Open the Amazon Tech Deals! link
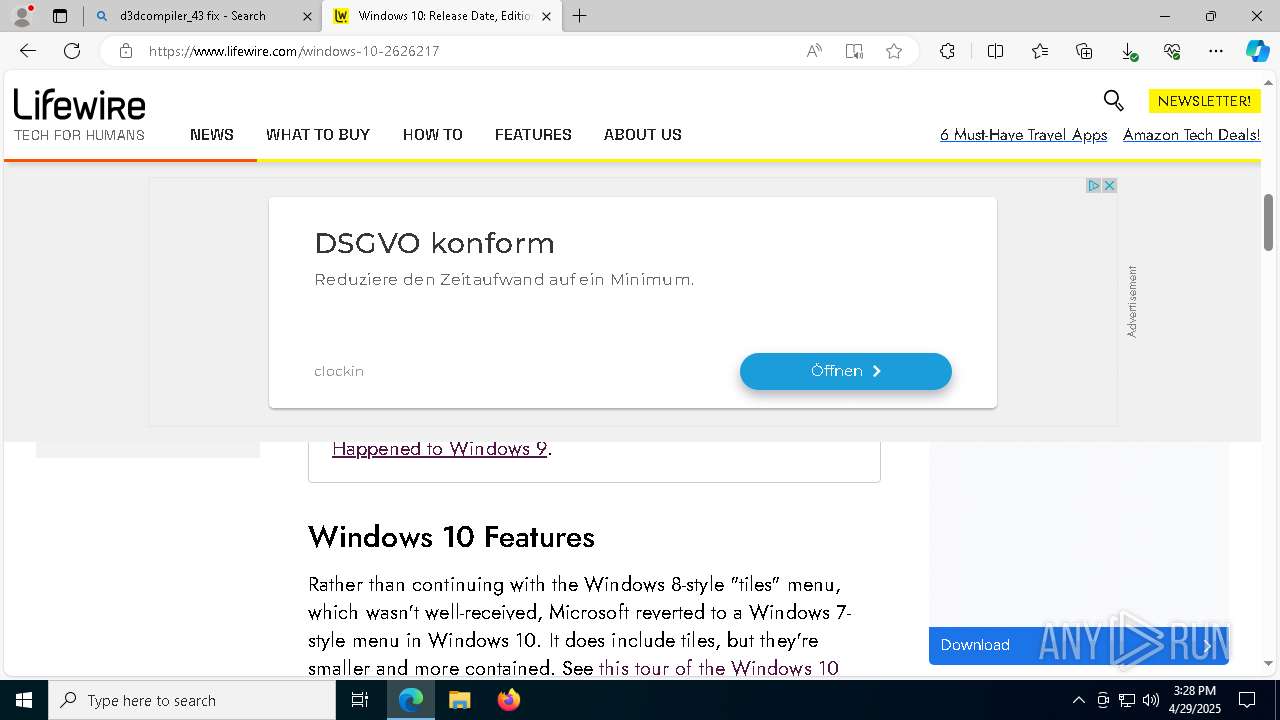 tap(1191, 135)
